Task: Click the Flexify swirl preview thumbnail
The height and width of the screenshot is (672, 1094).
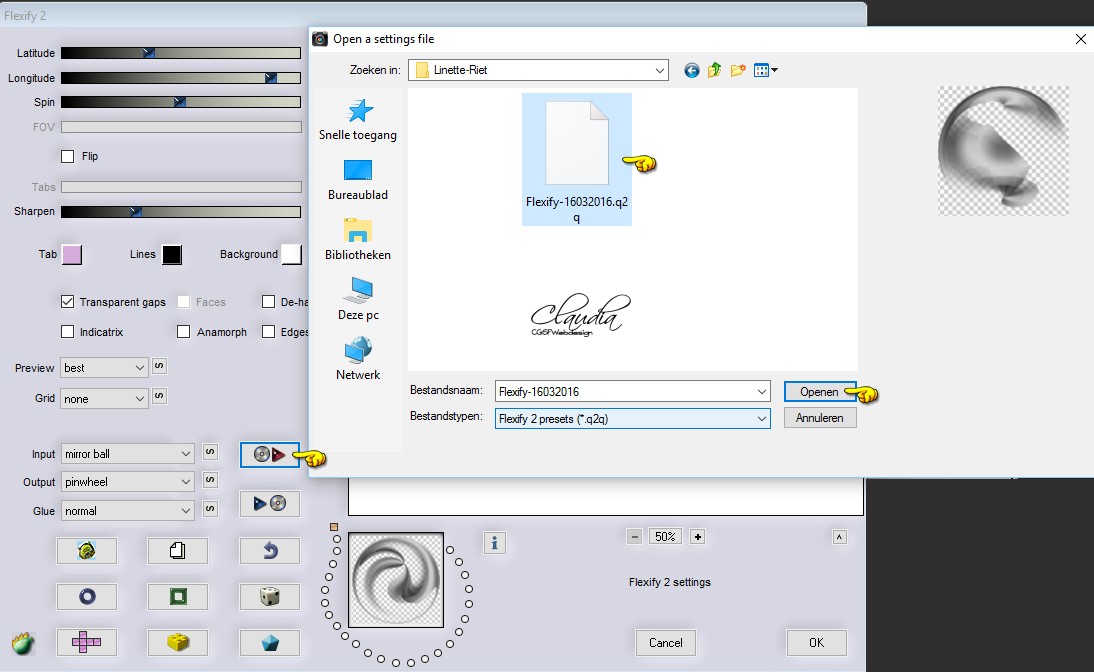Action: pyautogui.click(x=396, y=580)
